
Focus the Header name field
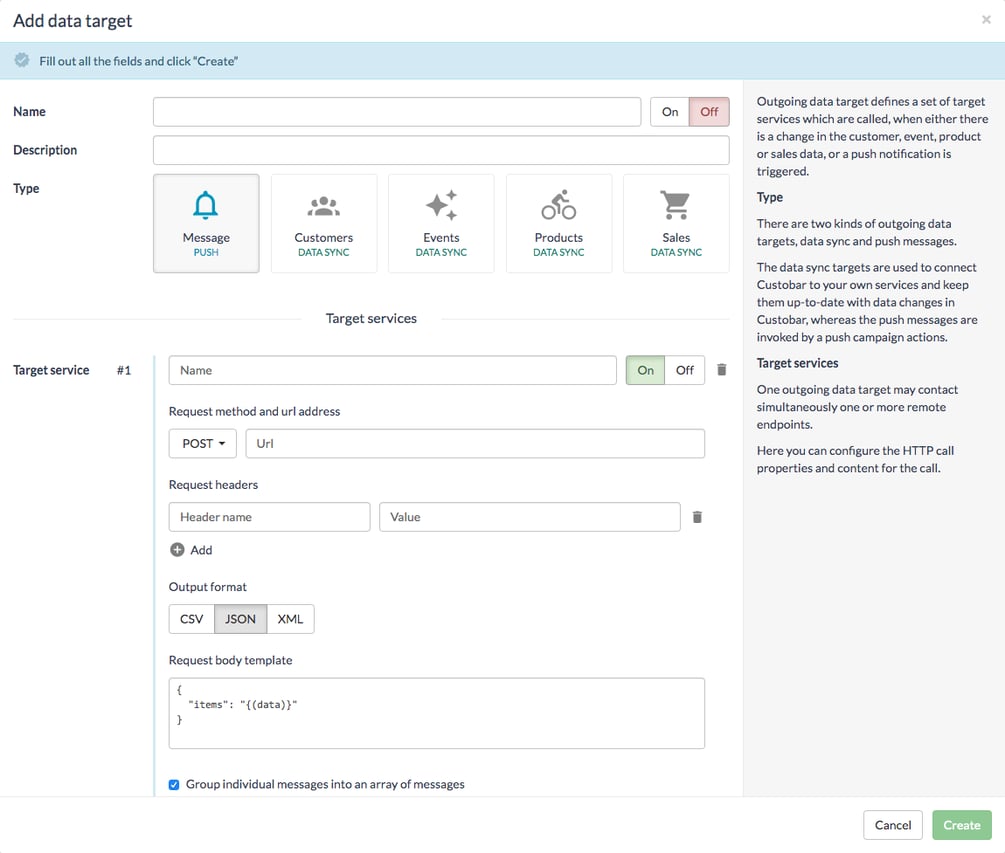coord(269,517)
